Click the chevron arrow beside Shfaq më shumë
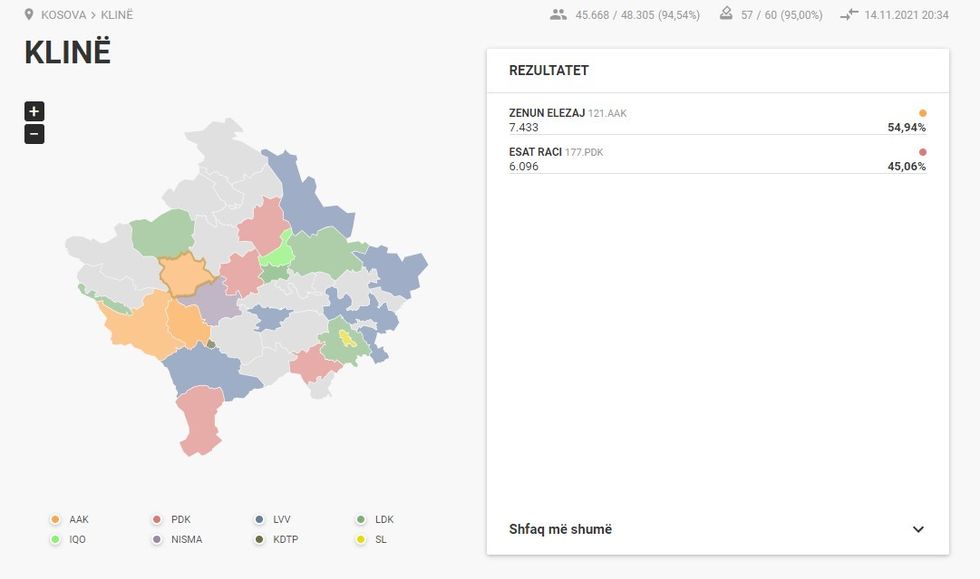Screen dimensions: 980x579 [918, 529]
